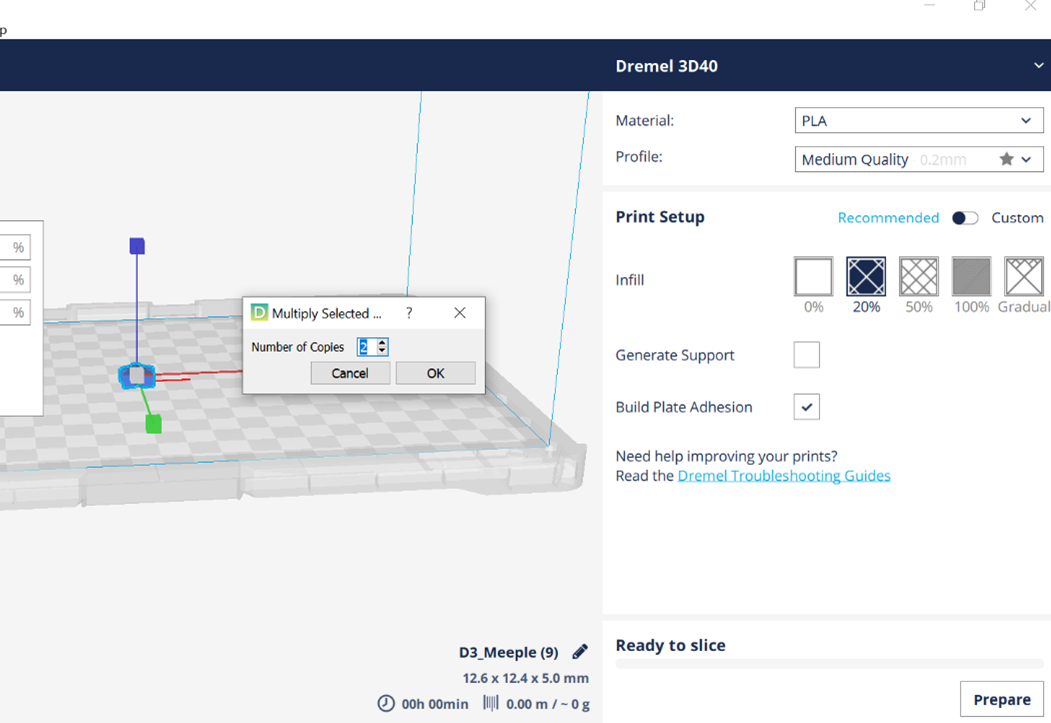Click the filament usage icon
Screen dimensions: 1051x723
491,703
